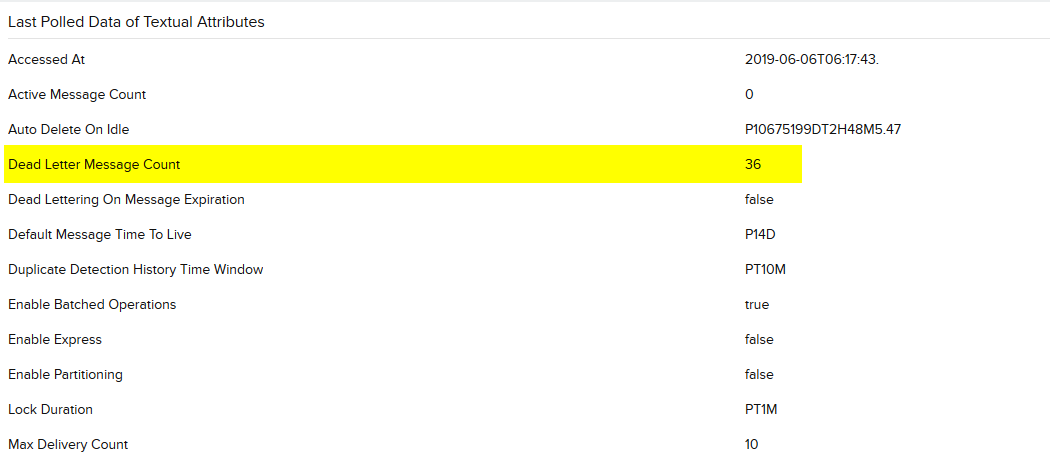Click the Active Message Count value 0
Image resolution: width=1050 pixels, height=461 pixels.
749,94
